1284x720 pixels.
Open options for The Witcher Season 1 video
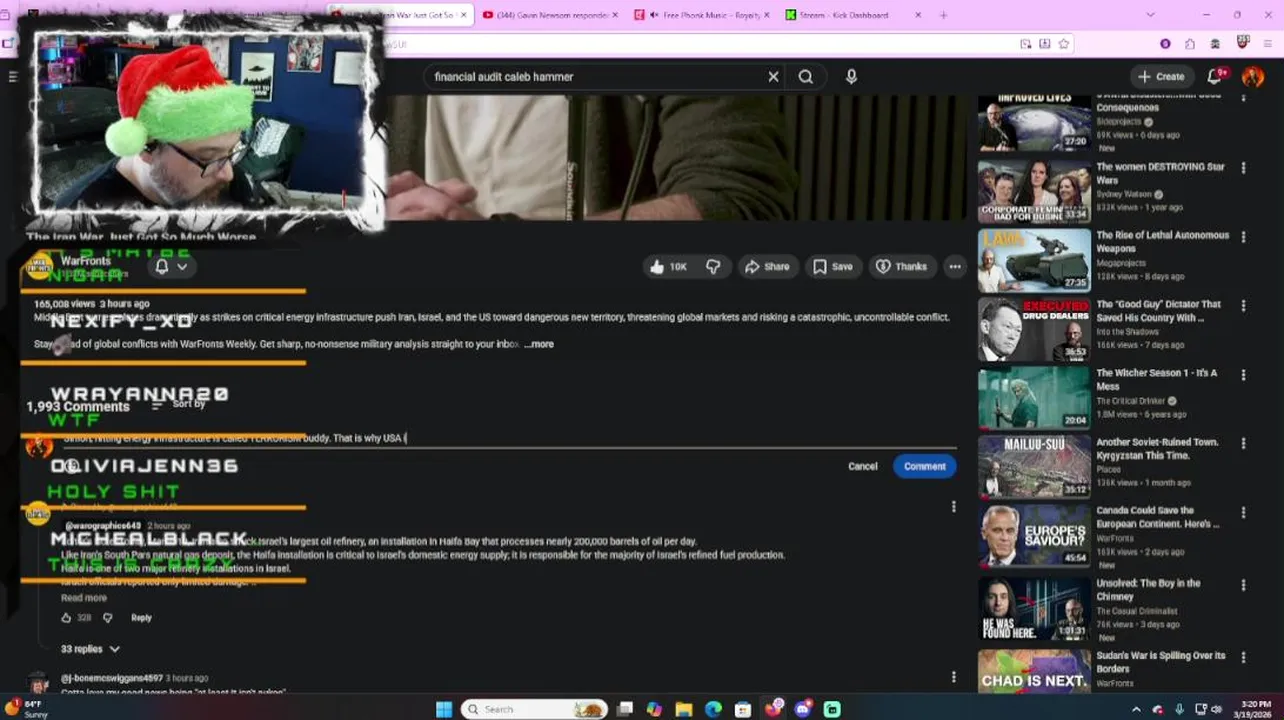point(1243,375)
